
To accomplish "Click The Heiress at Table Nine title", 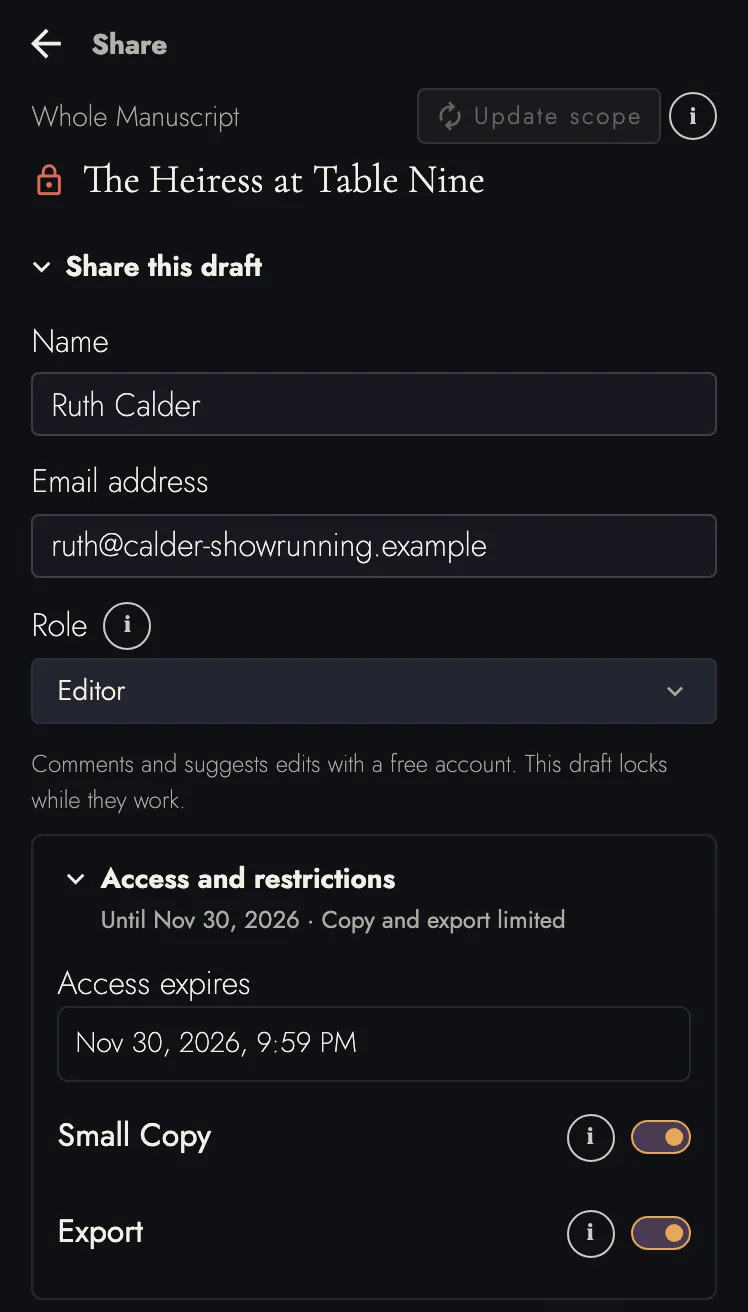I will 284,181.
